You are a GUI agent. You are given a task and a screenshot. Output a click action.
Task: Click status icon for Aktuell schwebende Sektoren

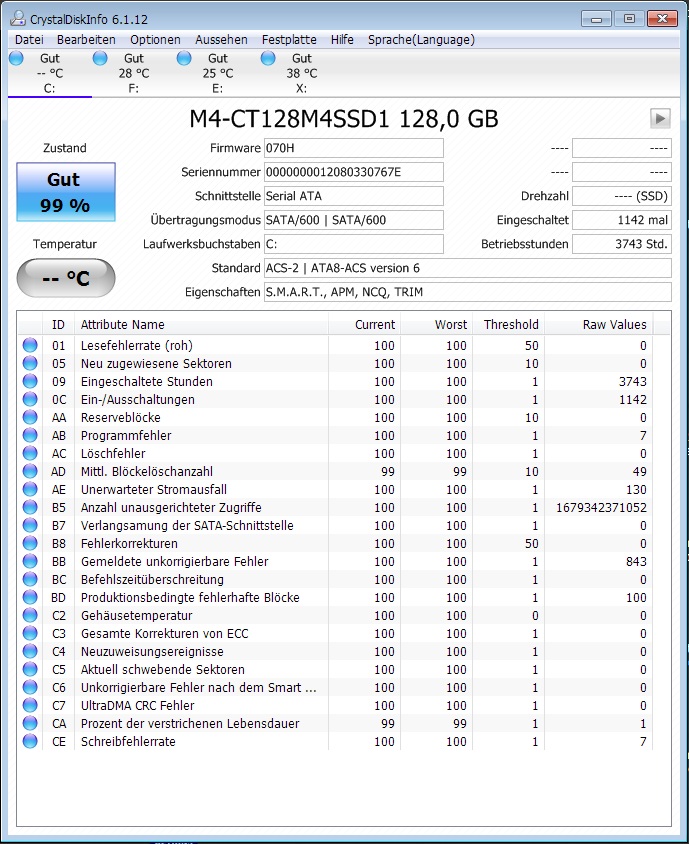pos(30,669)
